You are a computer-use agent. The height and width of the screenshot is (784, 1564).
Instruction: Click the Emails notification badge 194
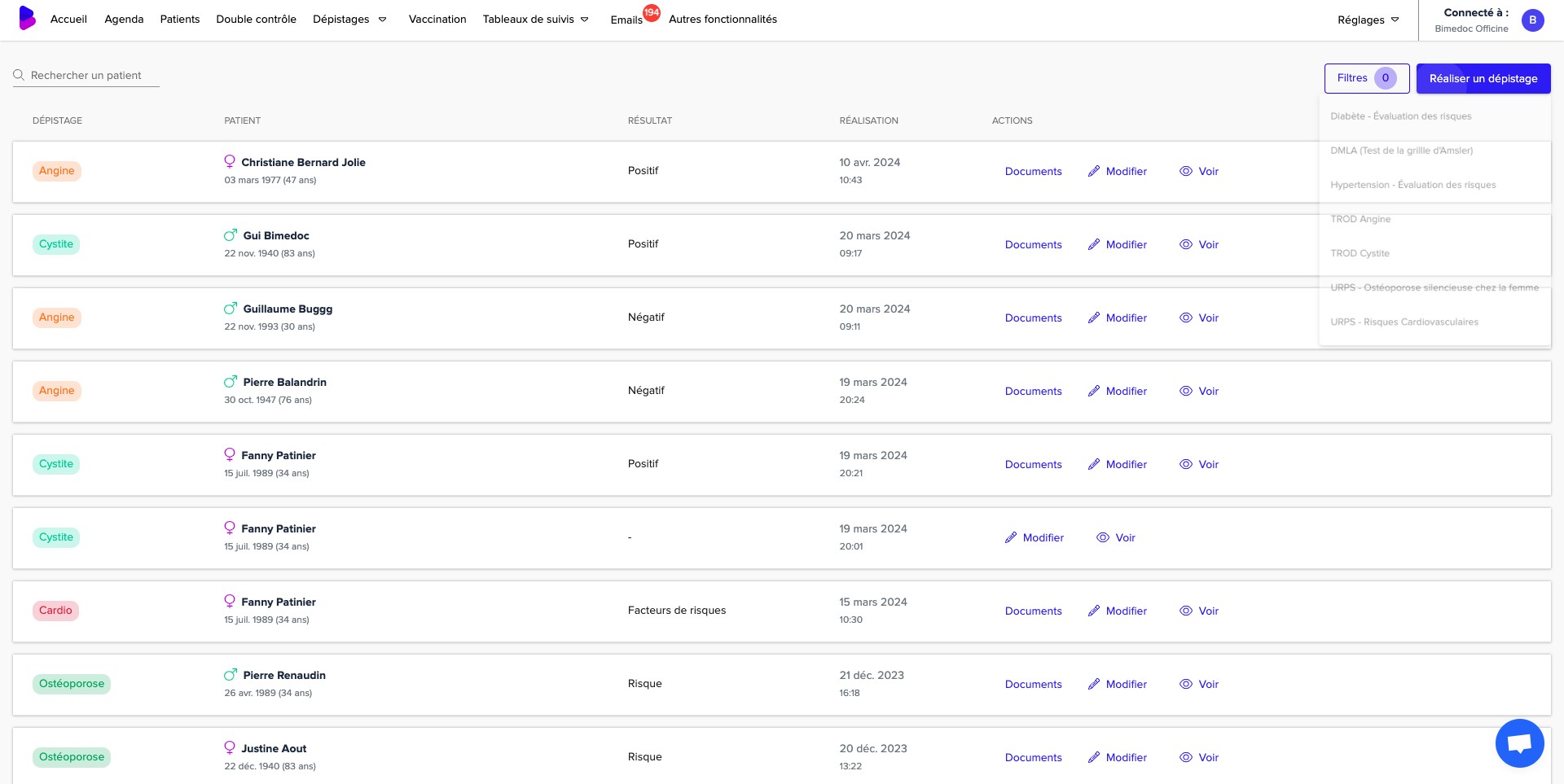pyautogui.click(x=652, y=12)
